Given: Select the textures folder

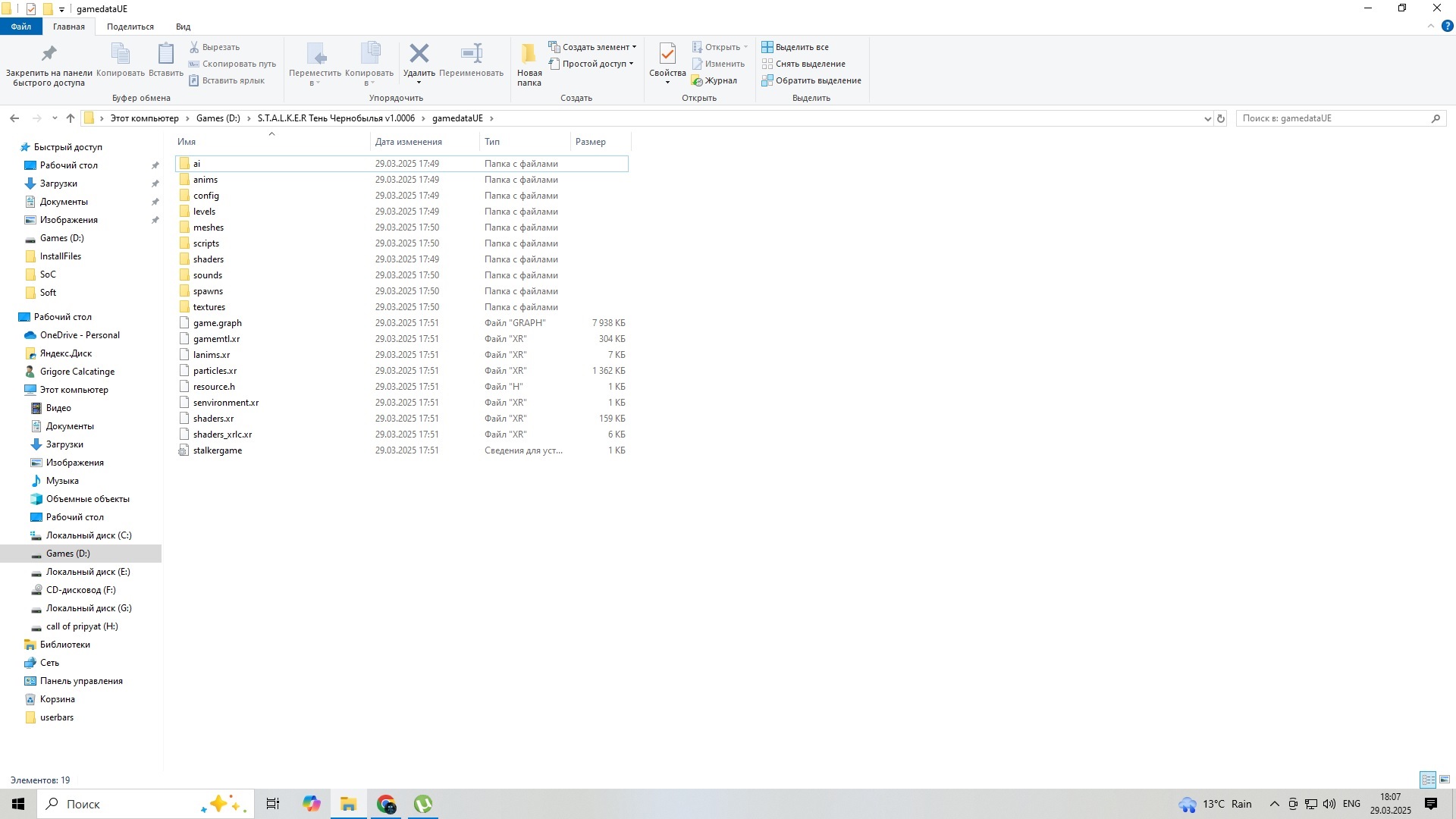Looking at the screenshot, I should click(209, 307).
